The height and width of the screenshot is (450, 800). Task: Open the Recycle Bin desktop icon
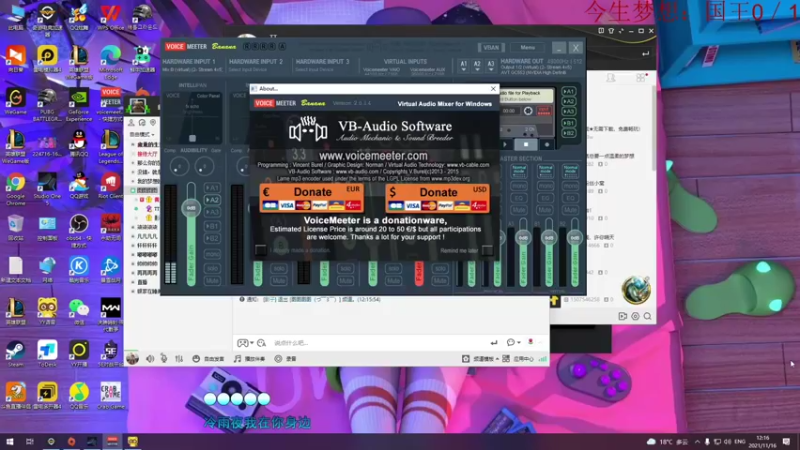point(15,228)
